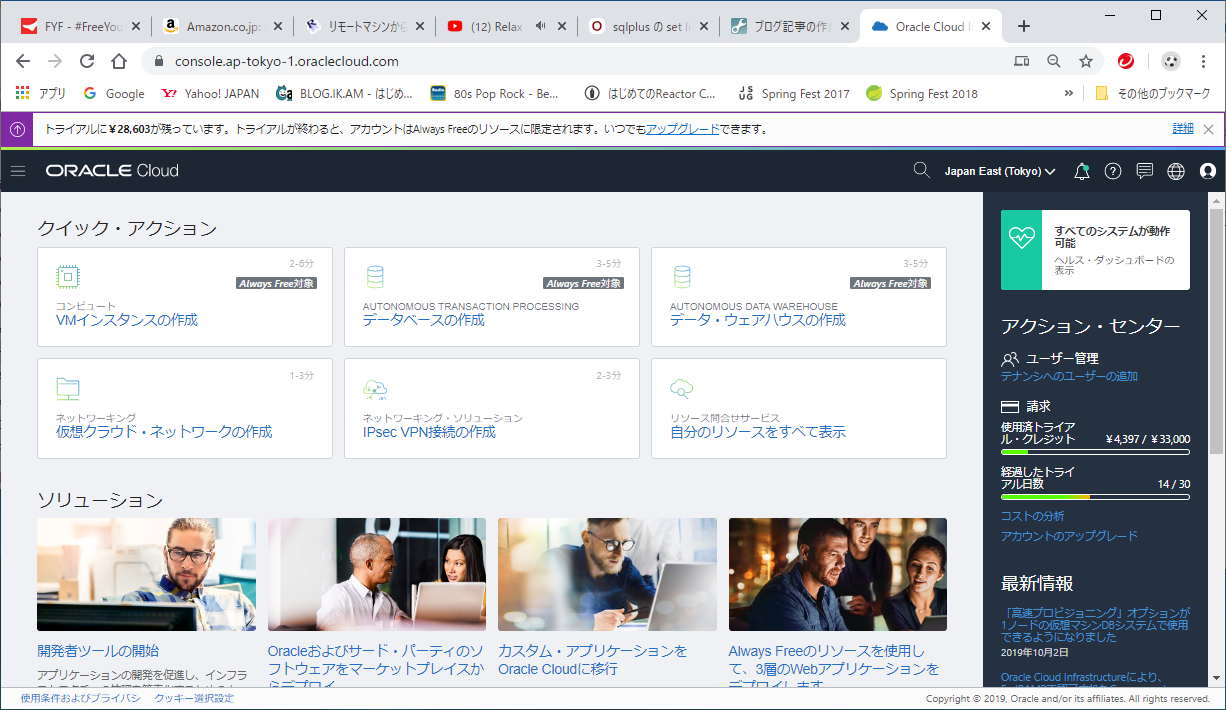Switch to the sqlplus の set tab

(648, 26)
